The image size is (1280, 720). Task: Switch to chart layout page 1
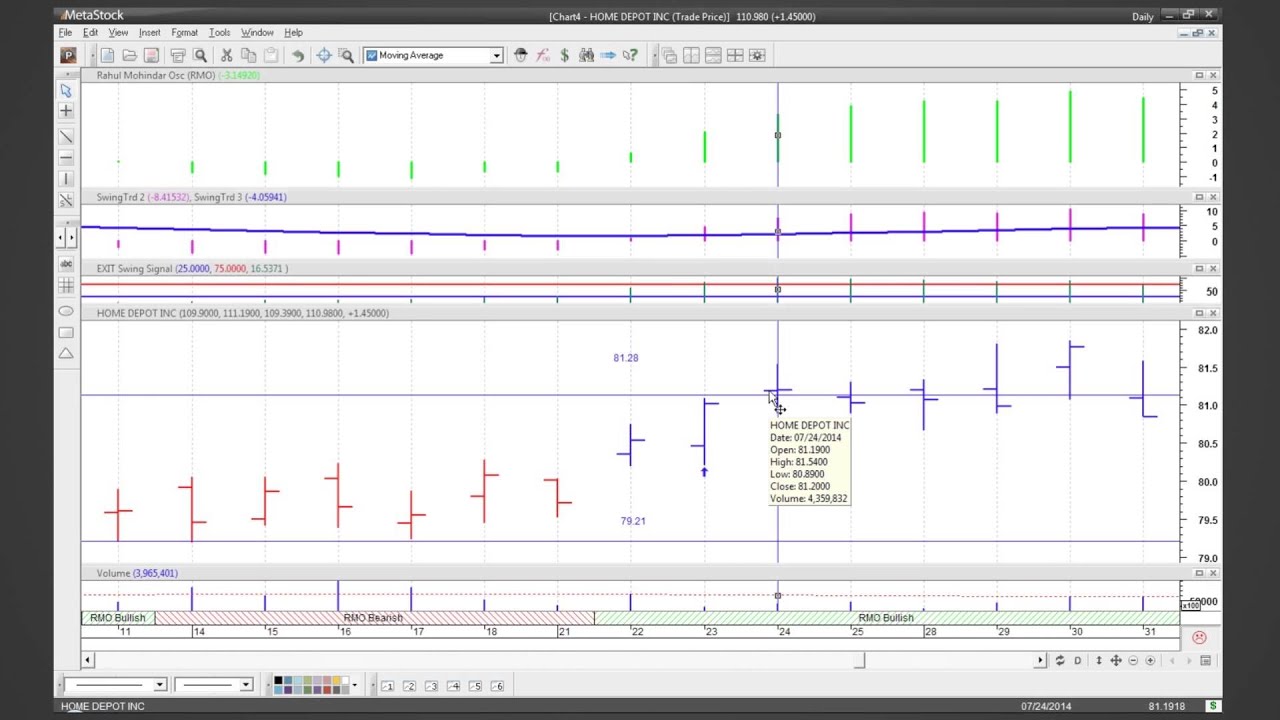pos(387,686)
